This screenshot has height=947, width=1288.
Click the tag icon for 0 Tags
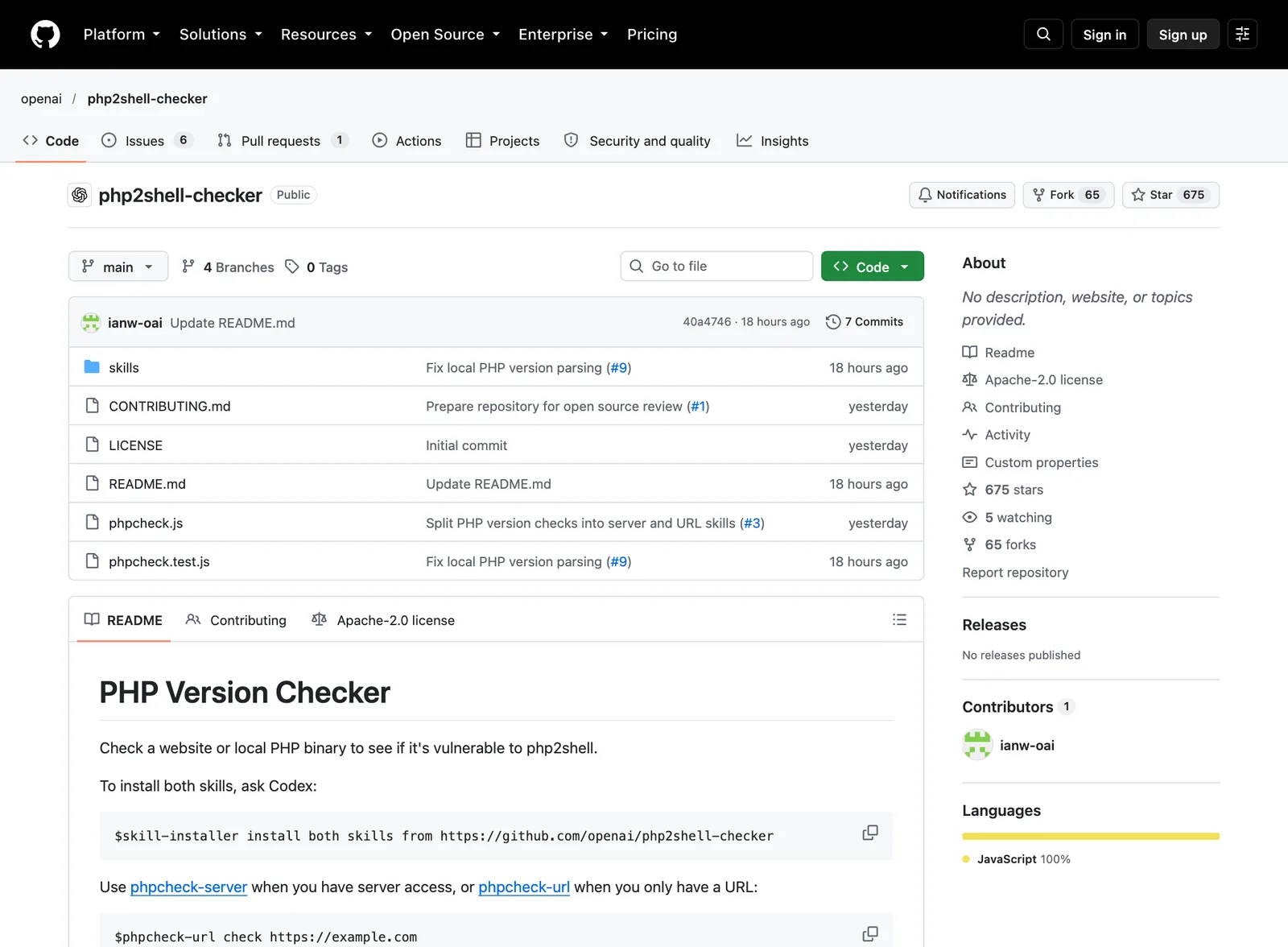pyautogui.click(x=292, y=267)
